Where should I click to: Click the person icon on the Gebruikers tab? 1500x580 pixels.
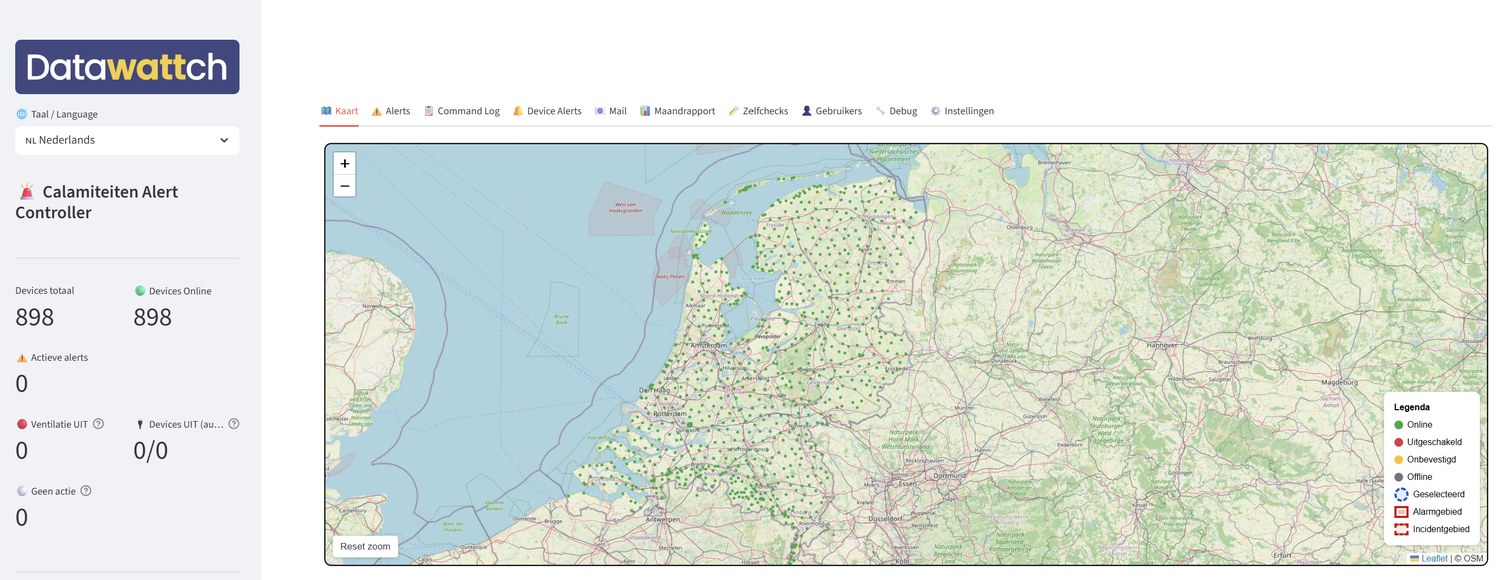(807, 111)
